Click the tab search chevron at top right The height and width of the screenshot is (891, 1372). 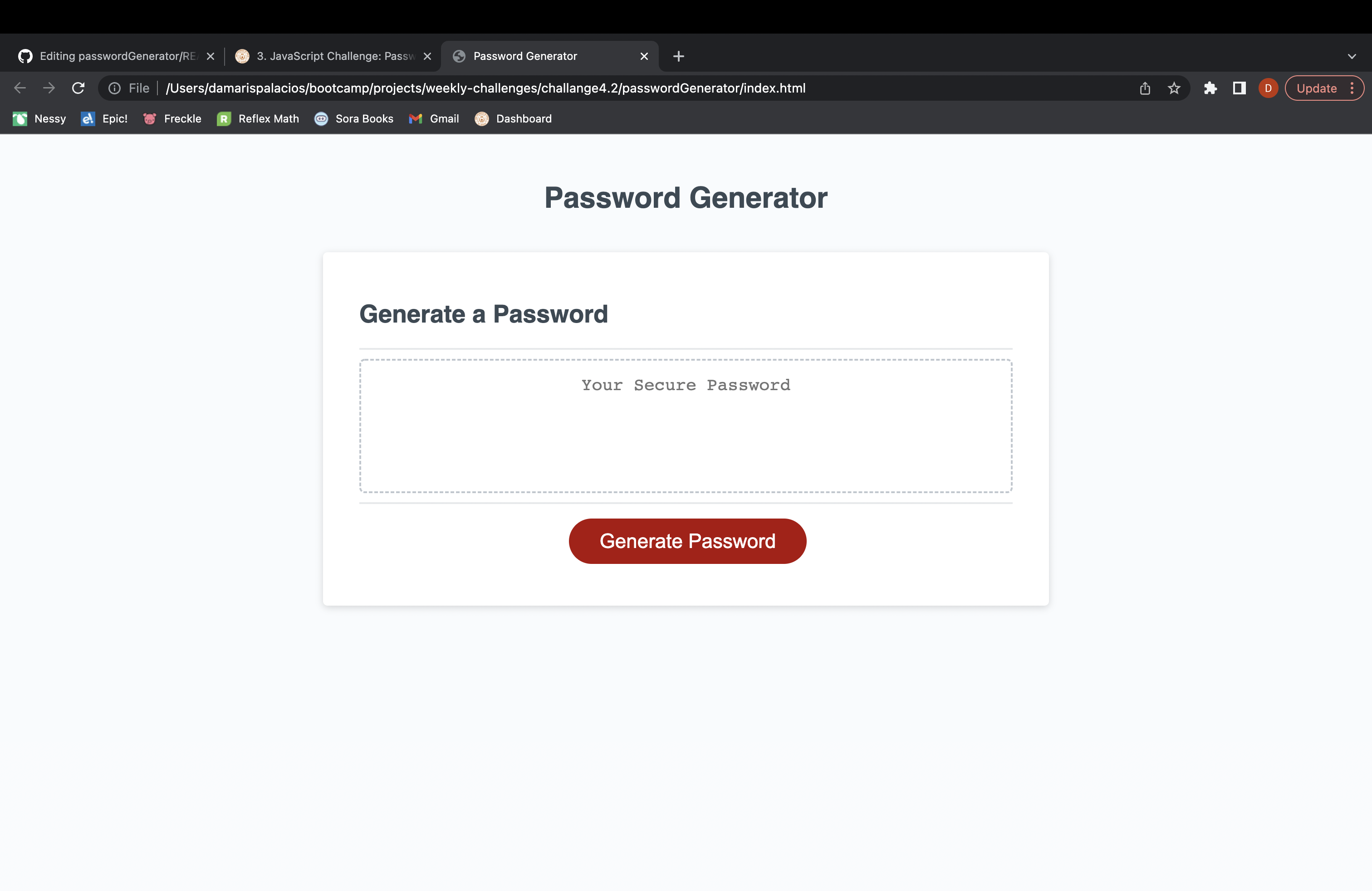tap(1351, 56)
